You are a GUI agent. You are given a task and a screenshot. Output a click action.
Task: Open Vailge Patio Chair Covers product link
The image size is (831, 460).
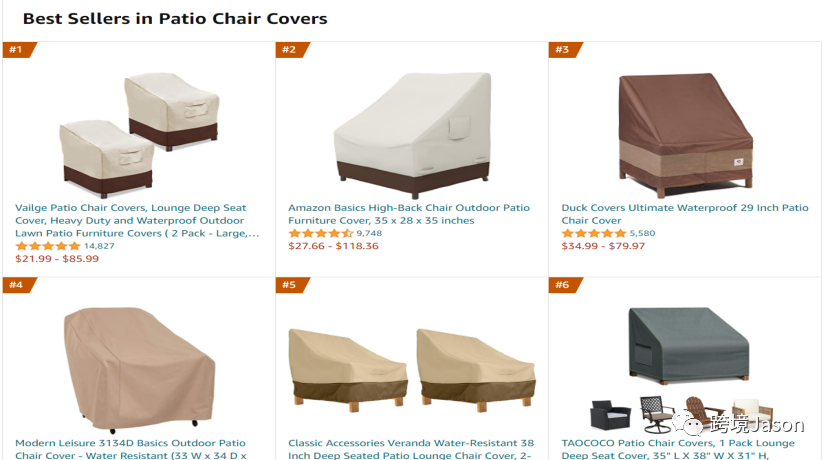pyautogui.click(x=137, y=220)
